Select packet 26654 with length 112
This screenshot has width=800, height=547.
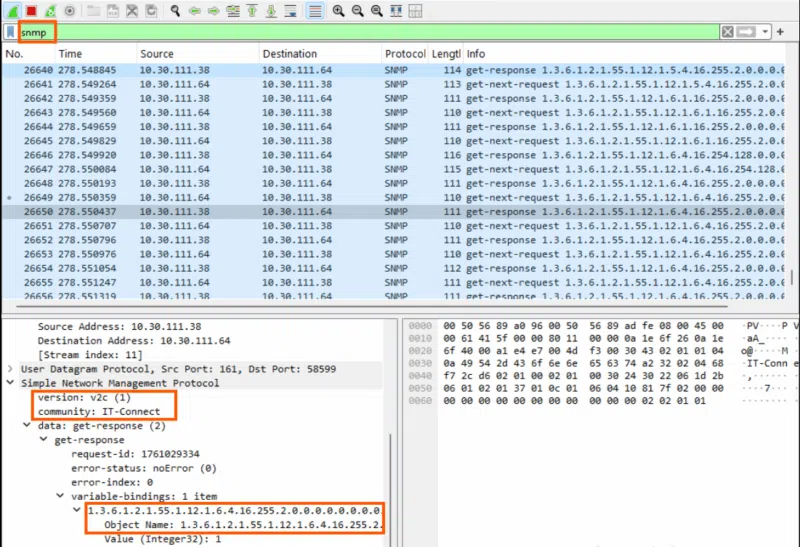point(393,268)
